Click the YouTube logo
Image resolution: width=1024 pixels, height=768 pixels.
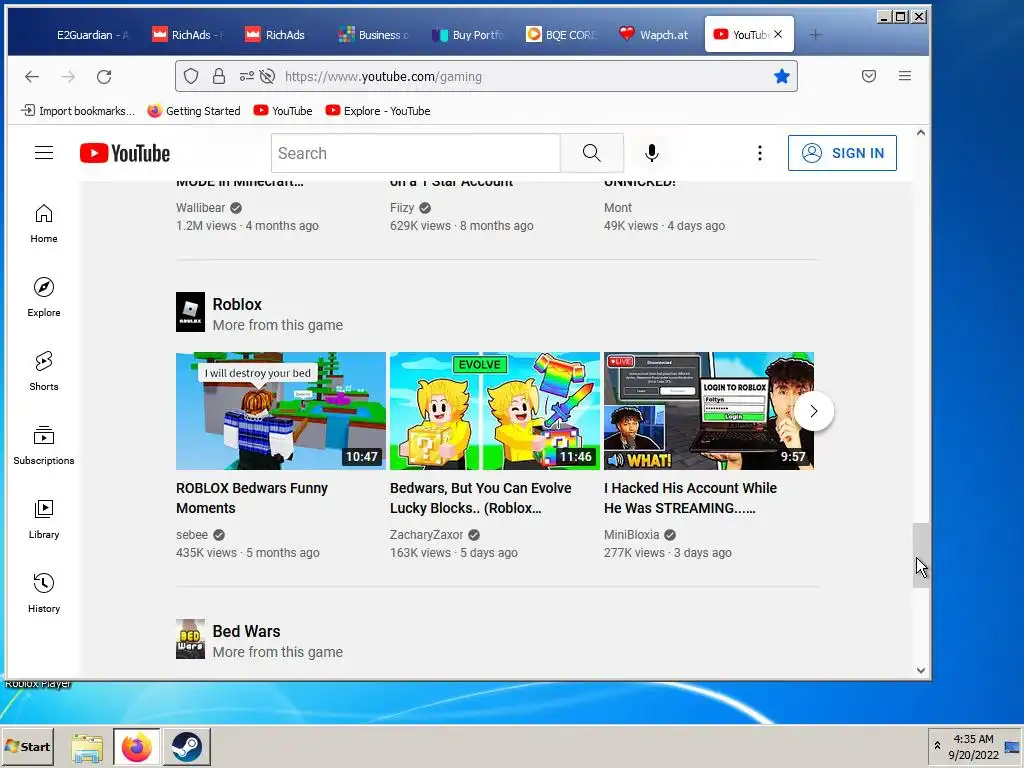[125, 153]
